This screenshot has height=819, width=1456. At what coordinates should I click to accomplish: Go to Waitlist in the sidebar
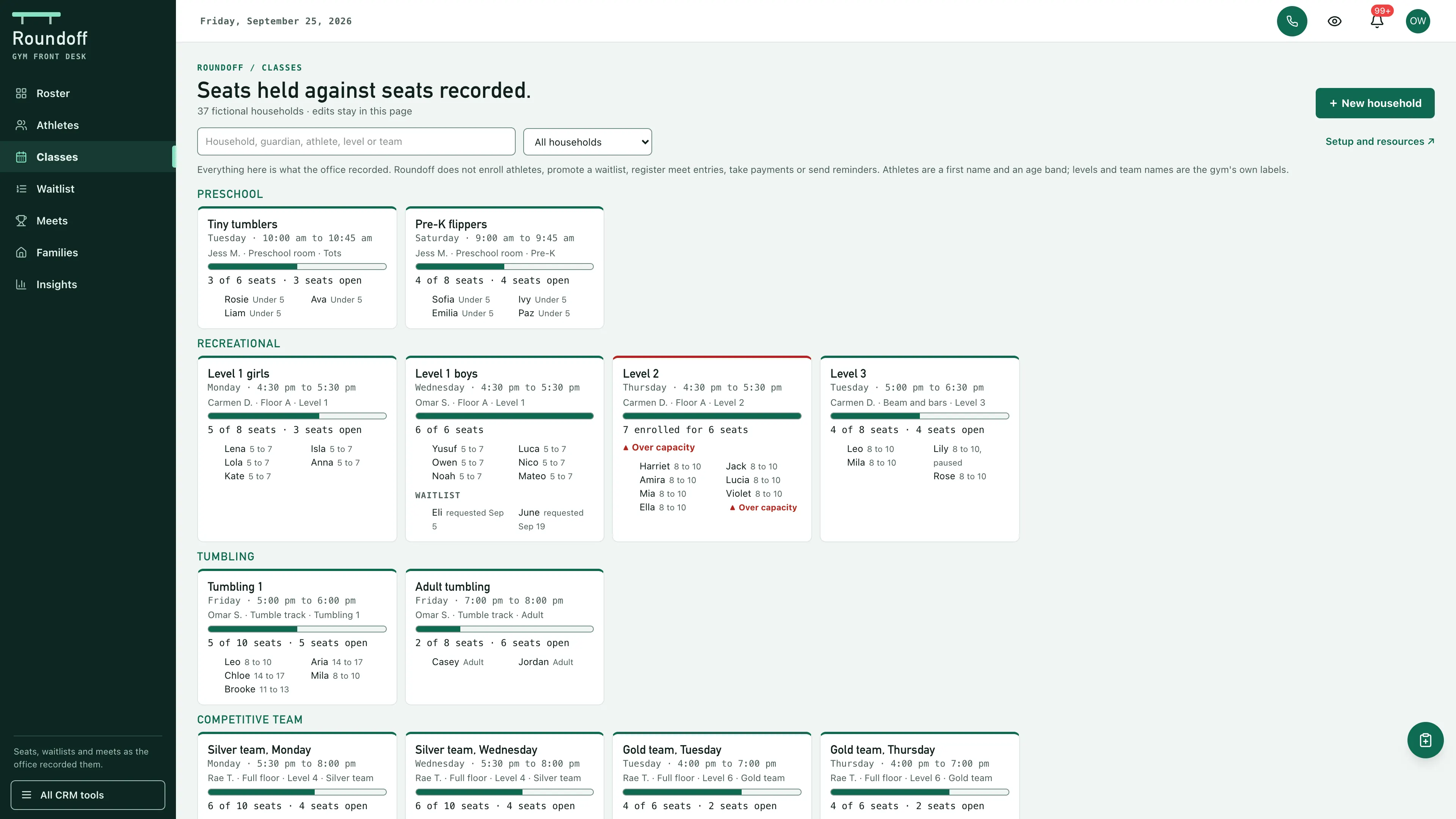[88, 189]
